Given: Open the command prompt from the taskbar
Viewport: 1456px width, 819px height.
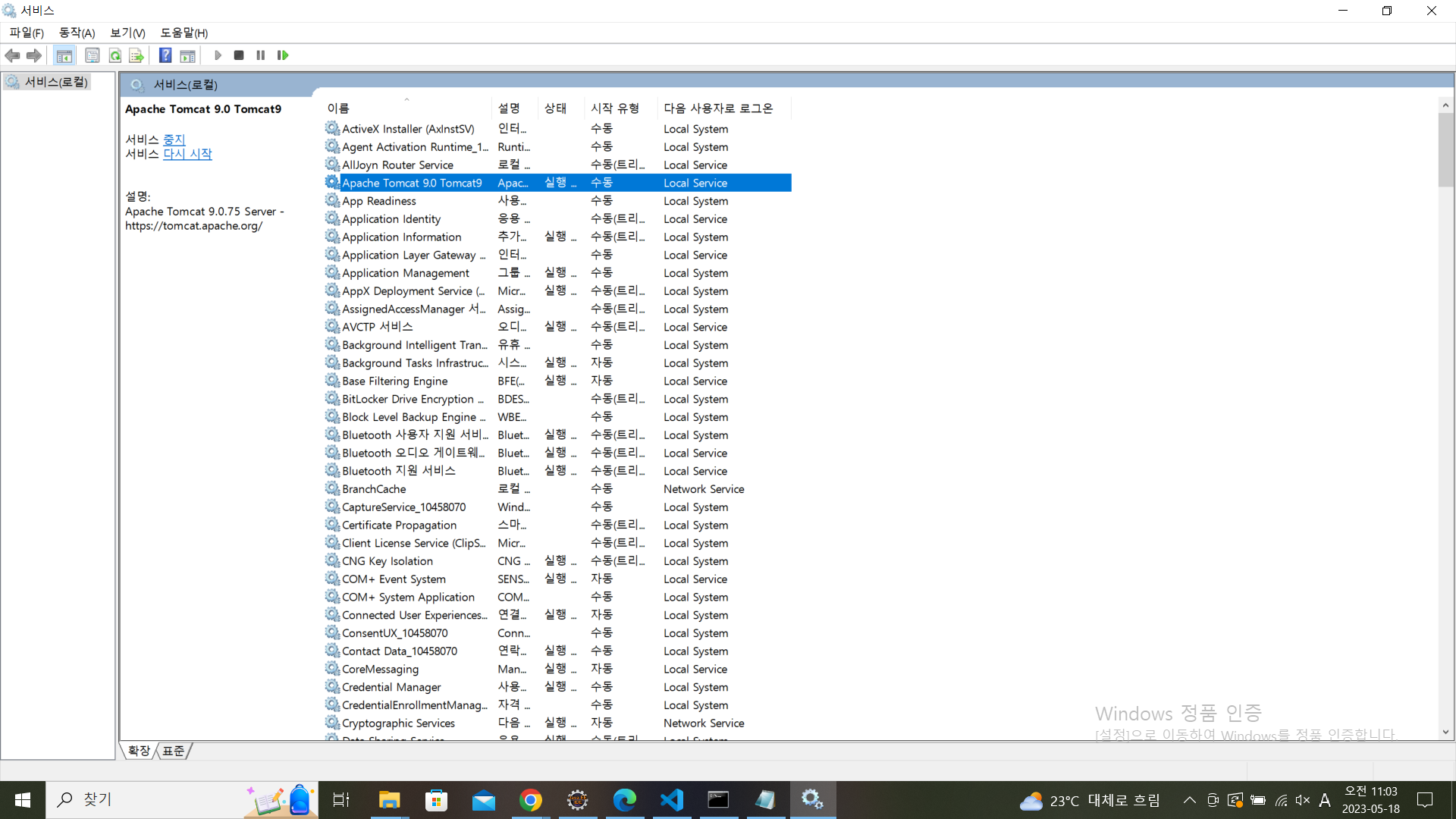Looking at the screenshot, I should (x=718, y=800).
